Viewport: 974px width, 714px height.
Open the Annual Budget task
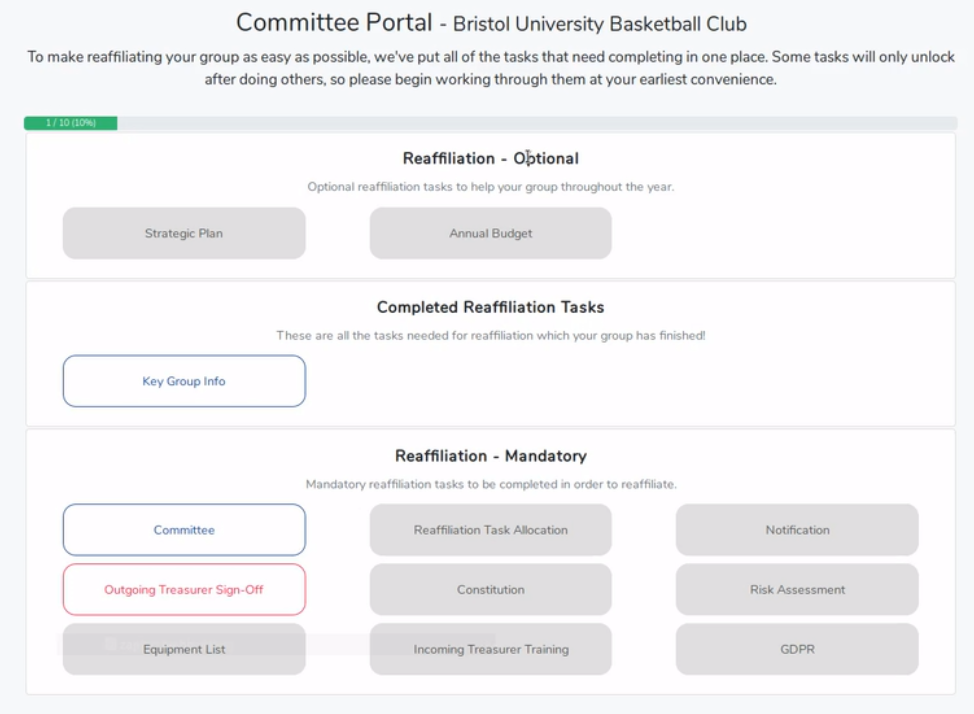coord(491,233)
